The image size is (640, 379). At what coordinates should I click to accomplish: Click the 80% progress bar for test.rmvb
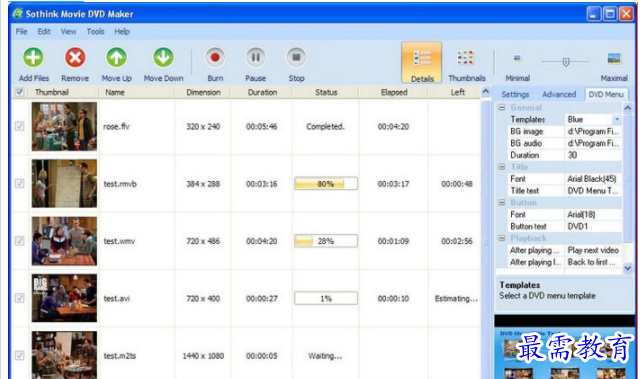click(326, 184)
